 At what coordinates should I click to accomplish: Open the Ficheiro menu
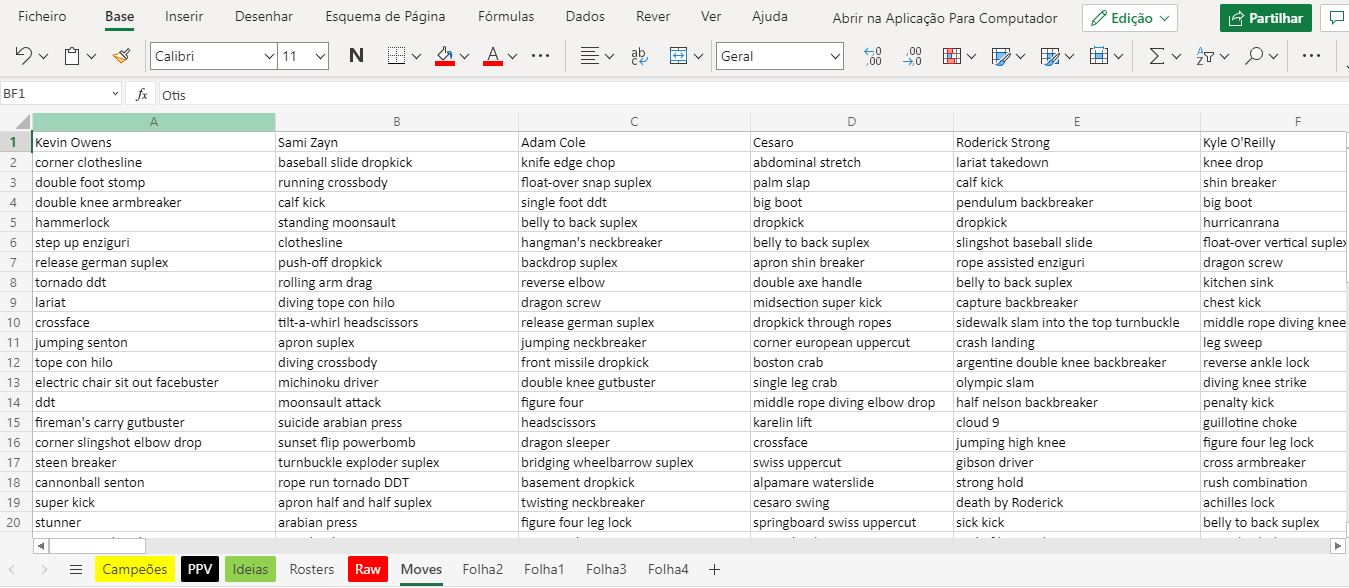click(42, 17)
